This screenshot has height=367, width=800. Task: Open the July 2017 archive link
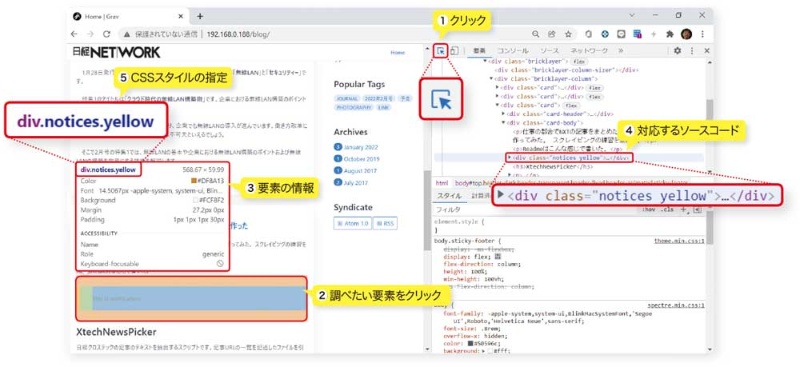[357, 182]
